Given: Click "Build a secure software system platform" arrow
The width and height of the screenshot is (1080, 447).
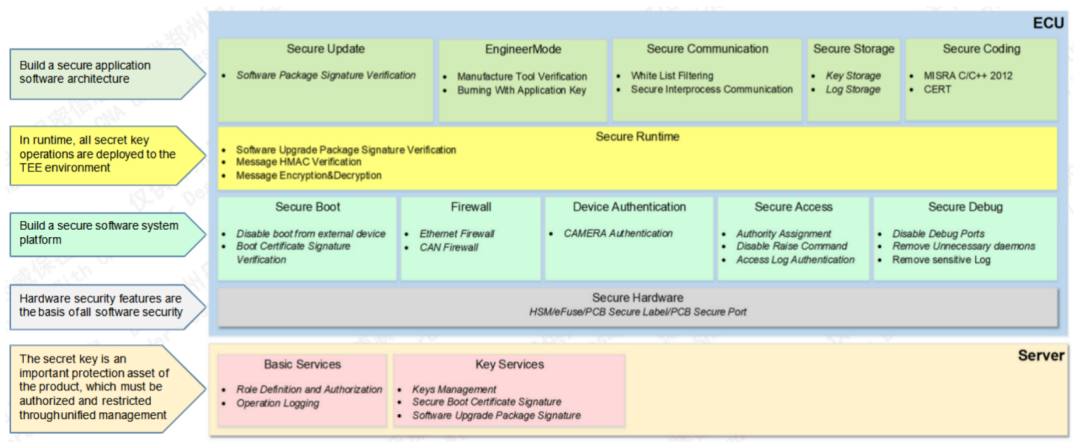Looking at the screenshot, I should pos(107,233).
